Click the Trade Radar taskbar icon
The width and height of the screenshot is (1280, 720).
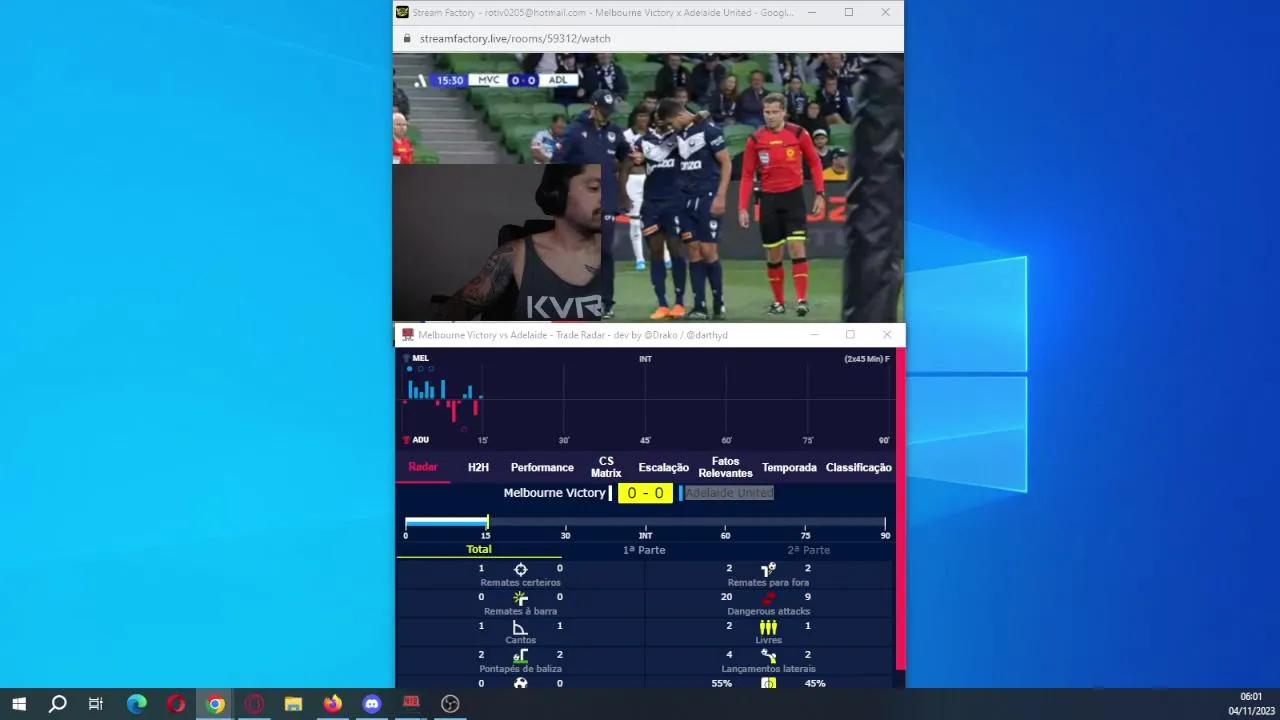tap(411, 704)
